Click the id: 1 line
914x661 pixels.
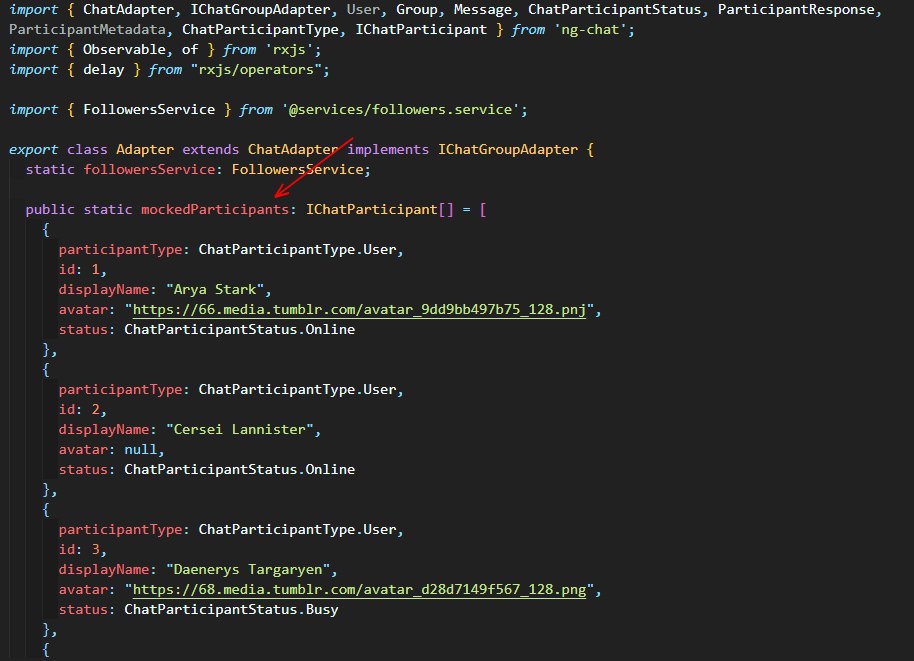pos(83,269)
